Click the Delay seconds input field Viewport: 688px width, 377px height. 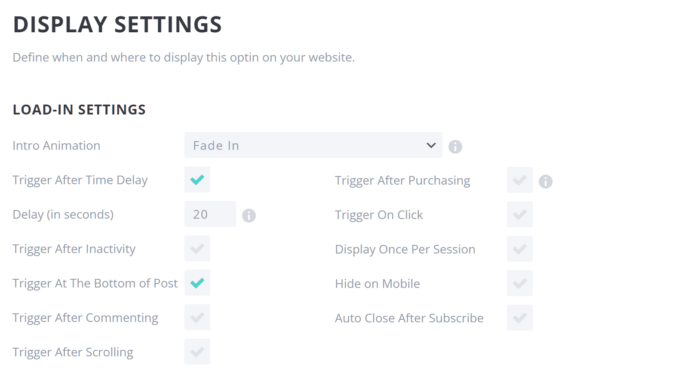tap(210, 214)
